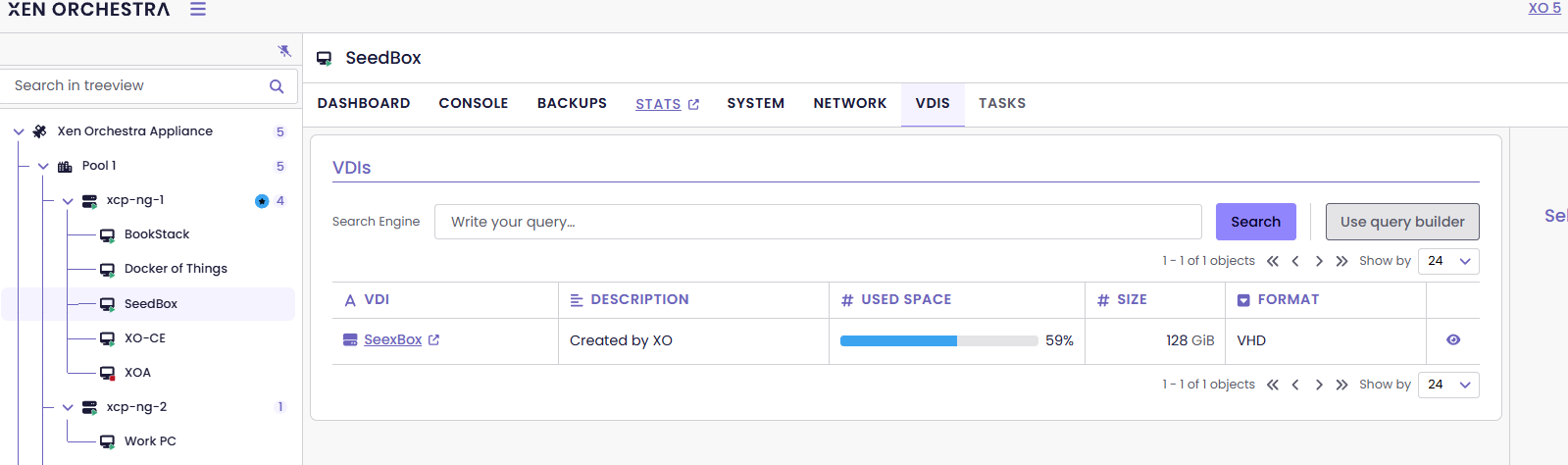1568x465 pixels.
Task: Click Use query builder button
Action: pyautogui.click(x=1402, y=222)
